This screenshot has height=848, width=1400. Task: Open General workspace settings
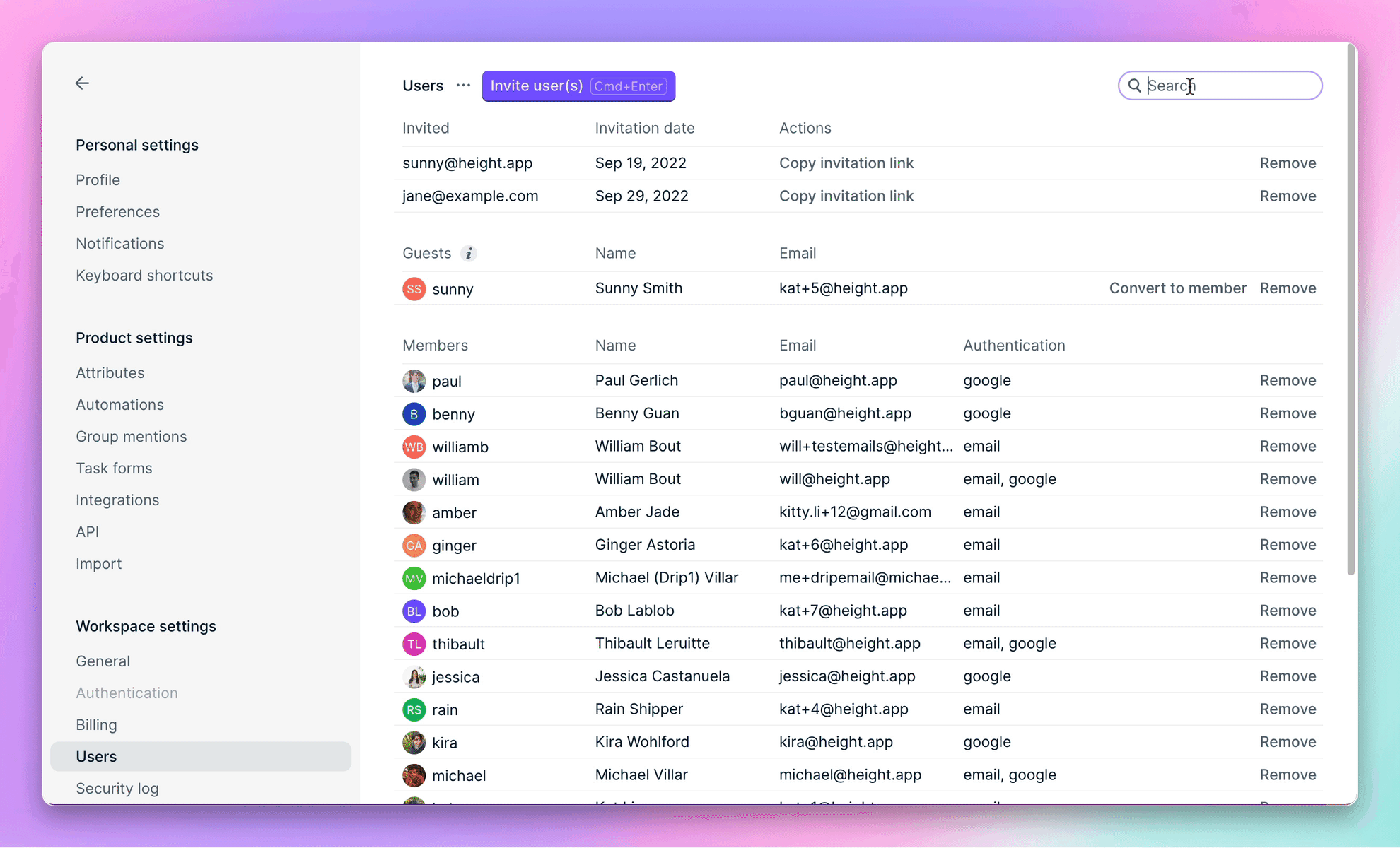[103, 661]
